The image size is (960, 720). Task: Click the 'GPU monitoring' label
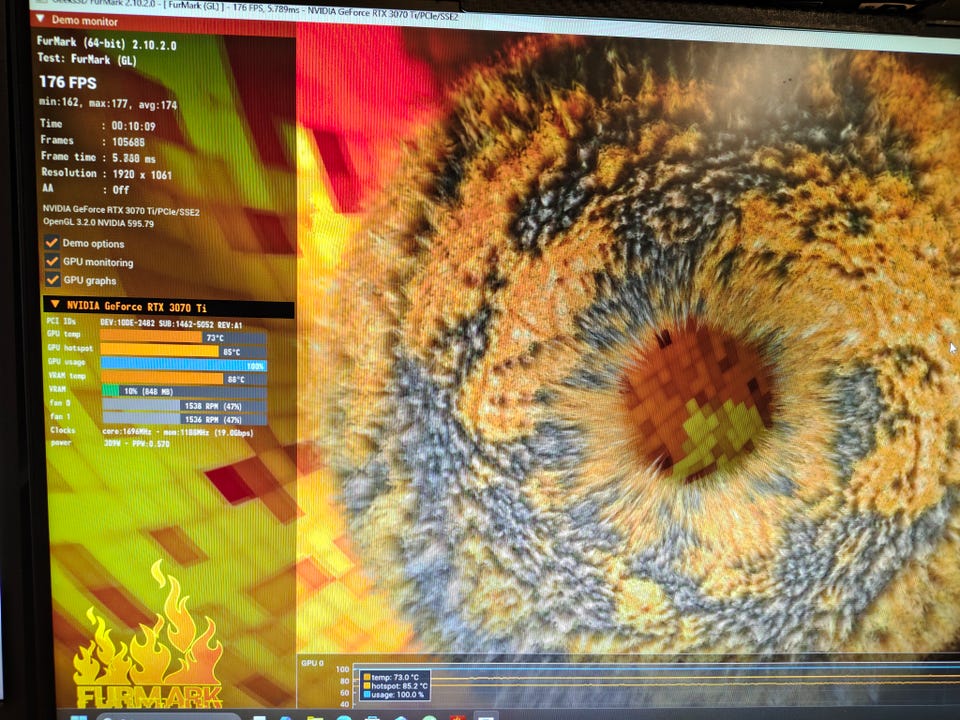point(98,262)
